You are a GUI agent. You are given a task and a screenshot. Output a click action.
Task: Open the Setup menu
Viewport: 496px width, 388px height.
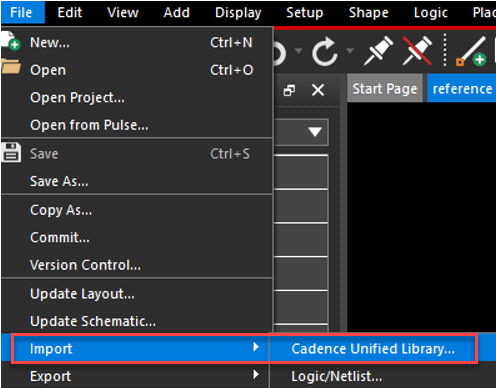pyautogui.click(x=304, y=12)
